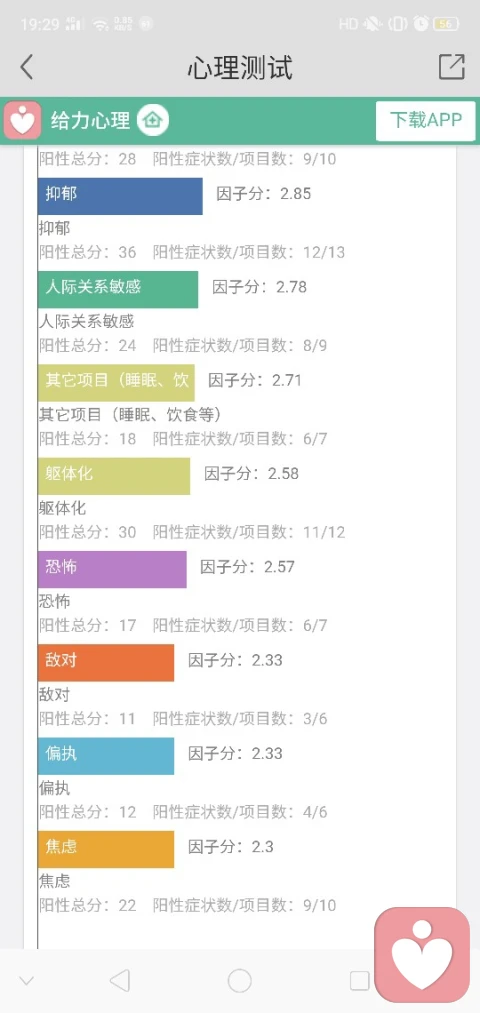Tap the amber 焦虑 factor bar
The height and width of the screenshot is (1013, 480).
106,849
